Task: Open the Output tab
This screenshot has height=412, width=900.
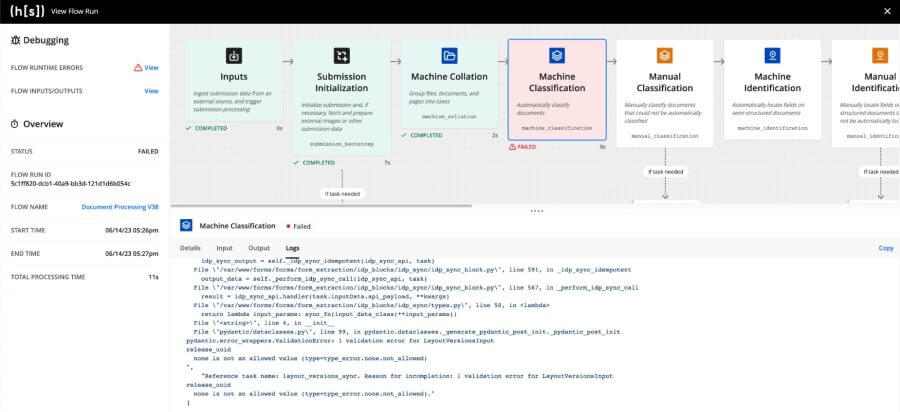Action: click(x=259, y=248)
